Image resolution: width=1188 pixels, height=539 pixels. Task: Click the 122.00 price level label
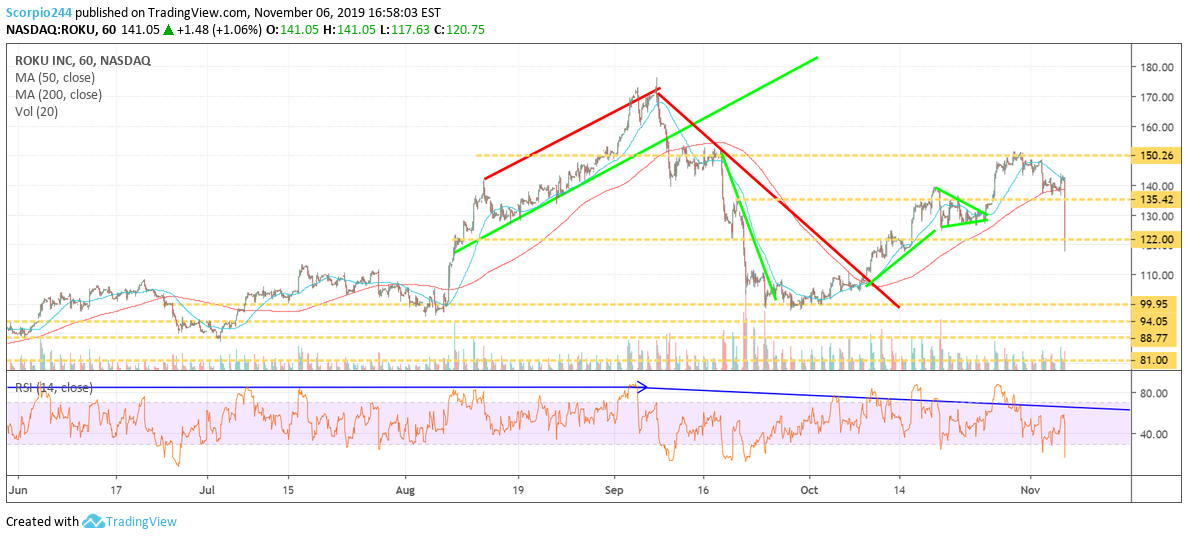[x=1156, y=240]
